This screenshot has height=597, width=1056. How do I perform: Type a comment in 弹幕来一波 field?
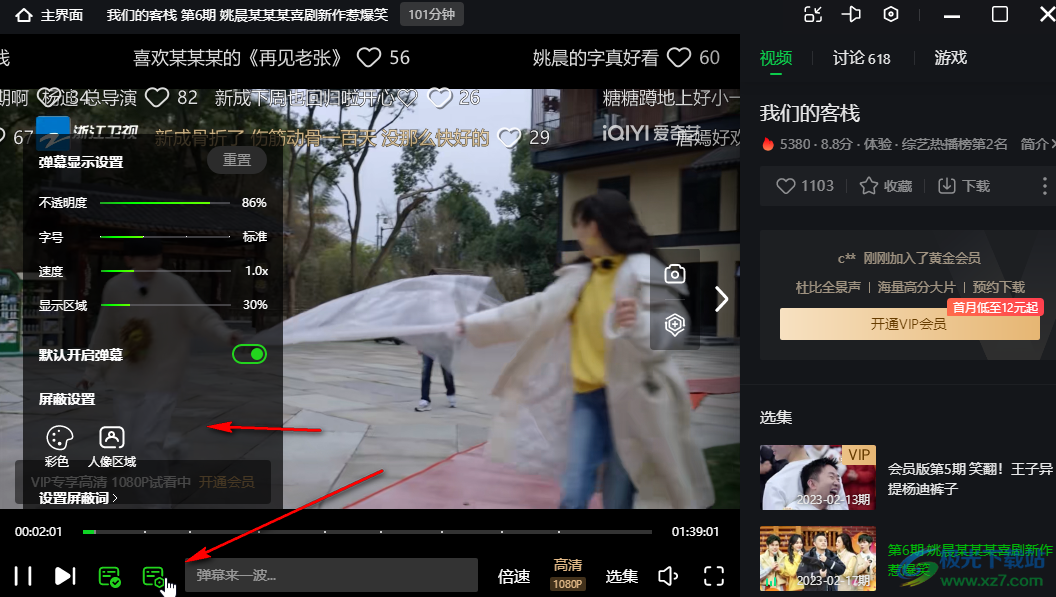tap(331, 575)
